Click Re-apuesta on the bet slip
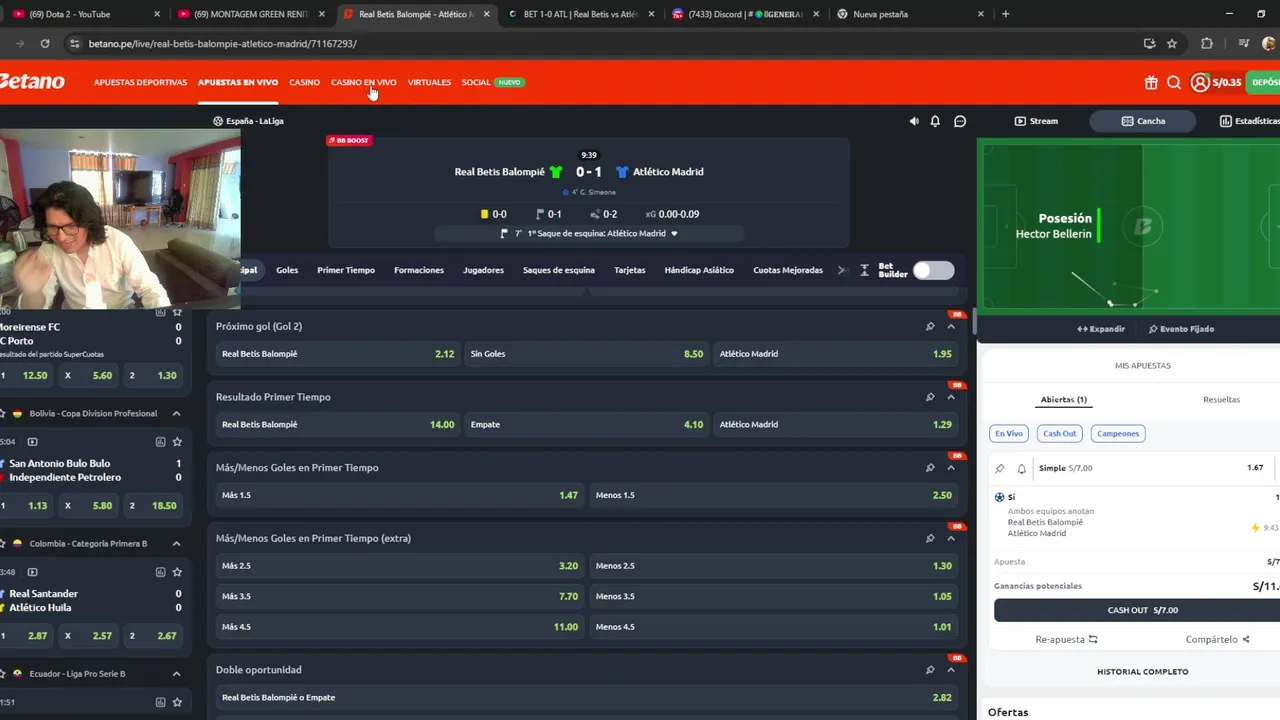The height and width of the screenshot is (720, 1280). tap(1066, 639)
